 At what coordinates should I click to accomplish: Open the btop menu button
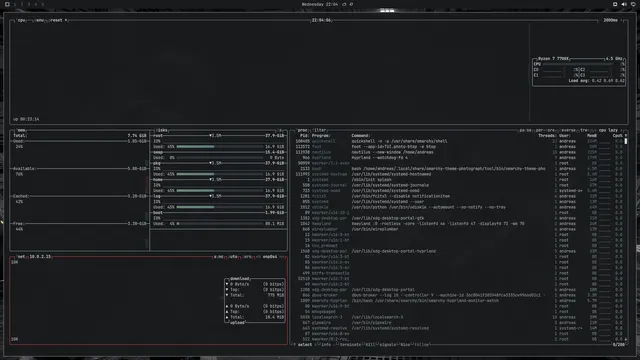pyautogui.click(x=40, y=20)
